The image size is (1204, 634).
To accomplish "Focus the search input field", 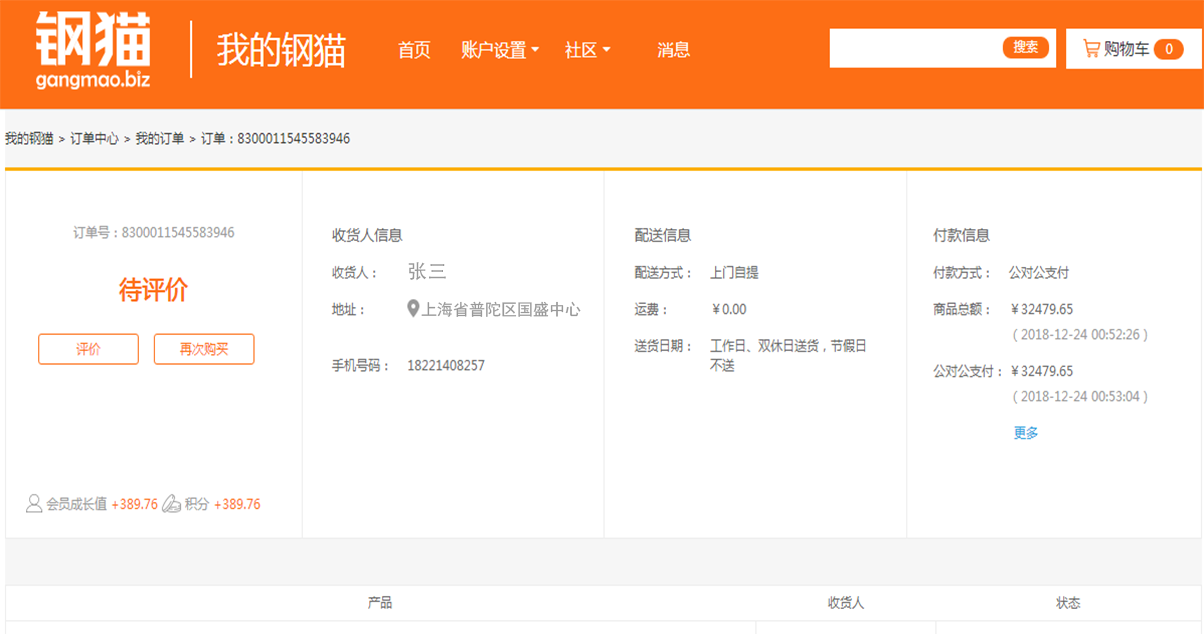I will (915, 48).
